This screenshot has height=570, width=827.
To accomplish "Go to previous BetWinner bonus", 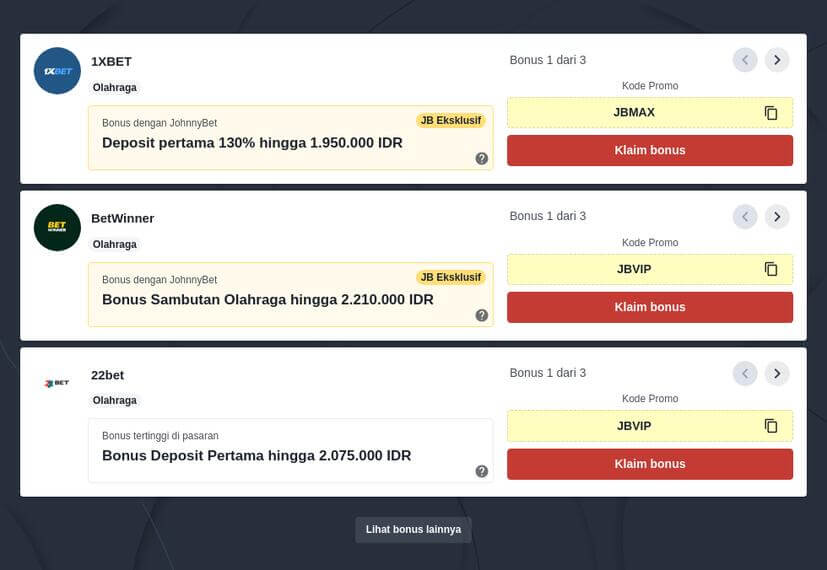I will point(745,217).
